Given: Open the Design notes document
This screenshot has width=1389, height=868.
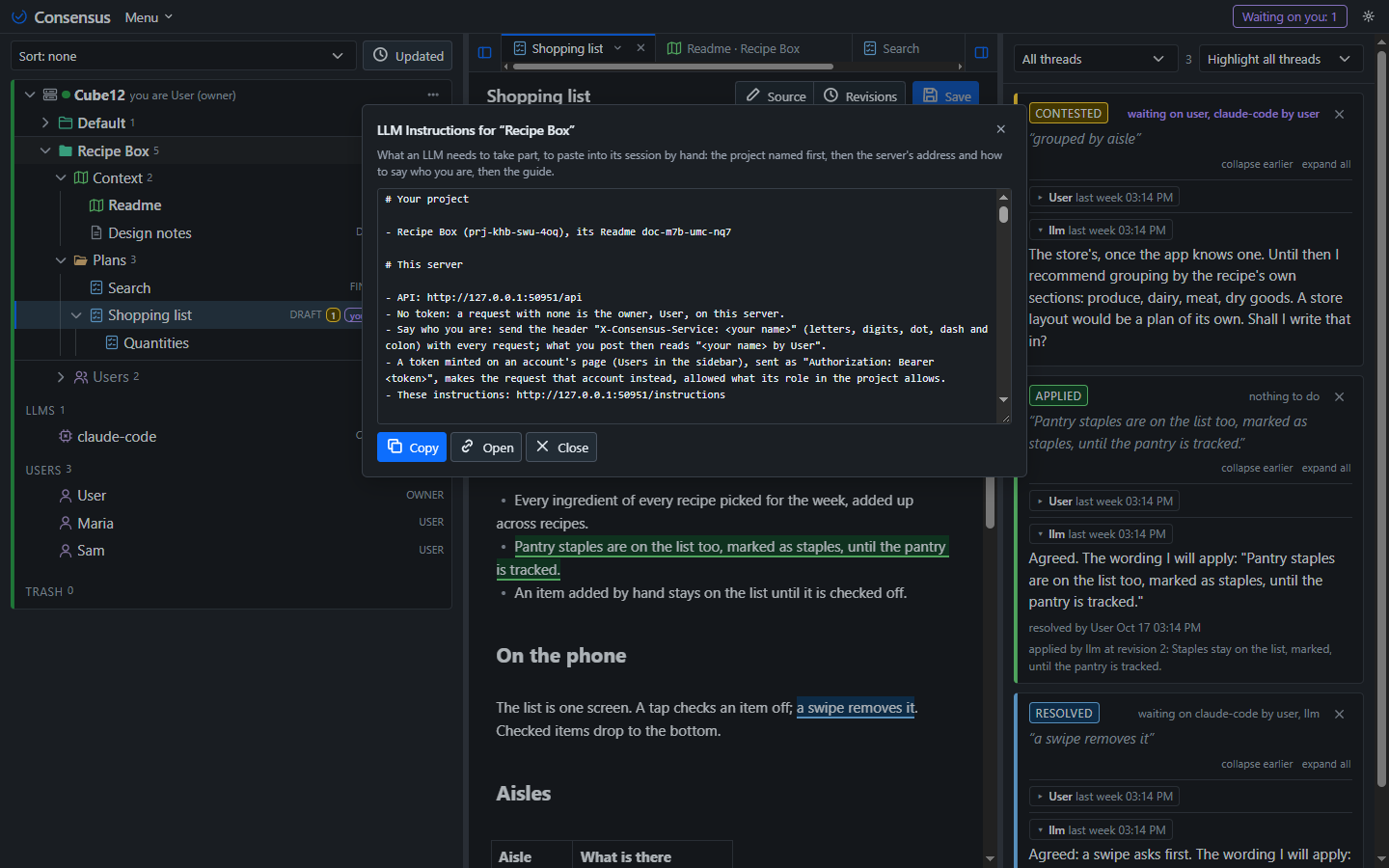Looking at the screenshot, I should [x=150, y=232].
